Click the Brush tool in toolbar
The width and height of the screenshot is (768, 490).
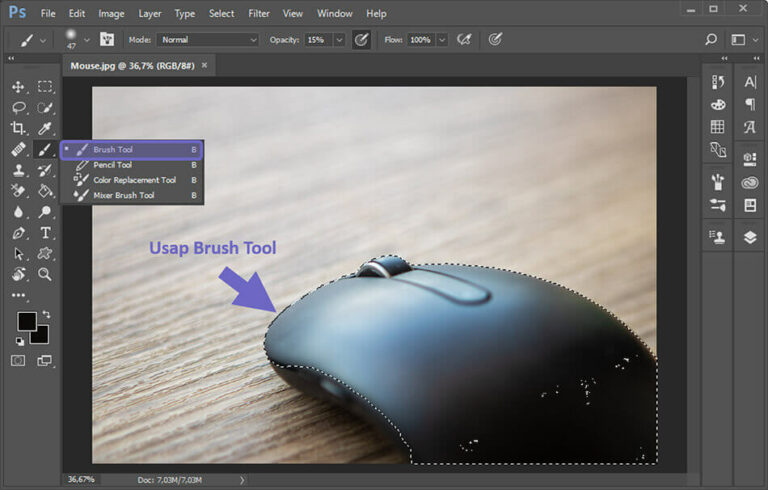[x=45, y=149]
